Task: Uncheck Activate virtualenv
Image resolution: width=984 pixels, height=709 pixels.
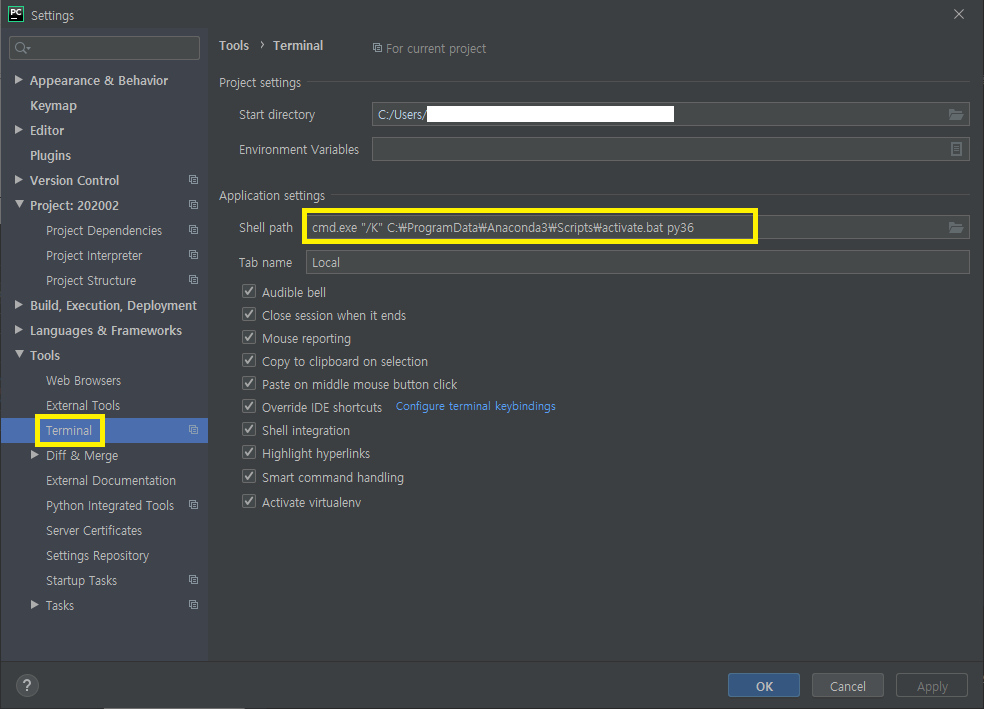Action: [249, 501]
